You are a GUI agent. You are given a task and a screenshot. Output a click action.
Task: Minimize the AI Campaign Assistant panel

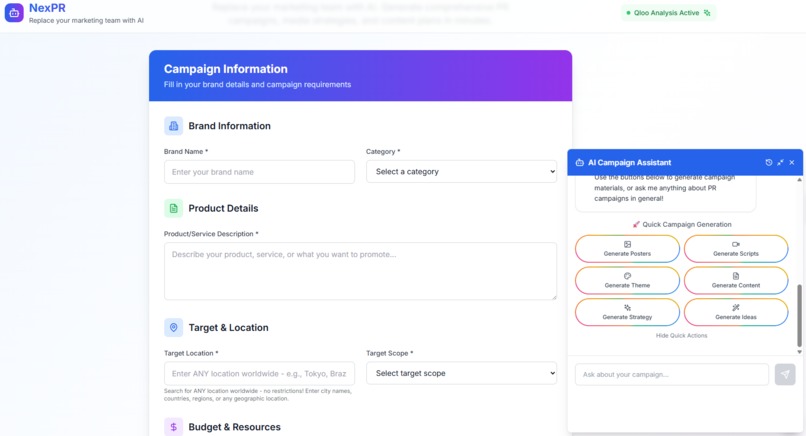click(780, 162)
